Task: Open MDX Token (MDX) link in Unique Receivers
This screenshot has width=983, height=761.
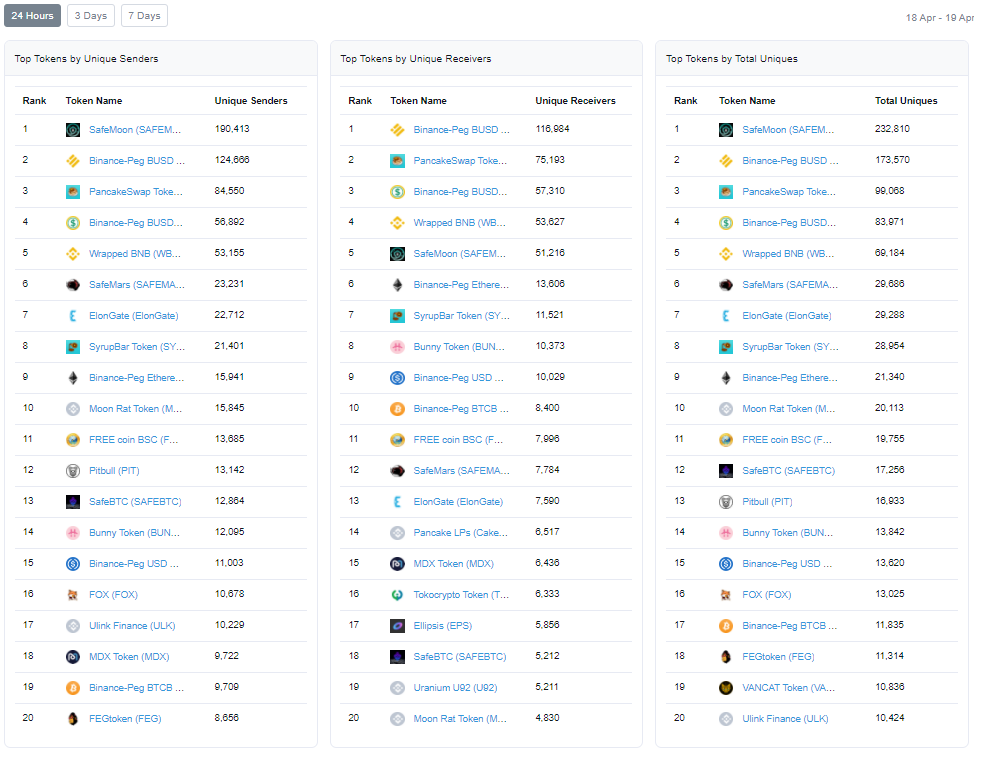Action: pos(454,564)
